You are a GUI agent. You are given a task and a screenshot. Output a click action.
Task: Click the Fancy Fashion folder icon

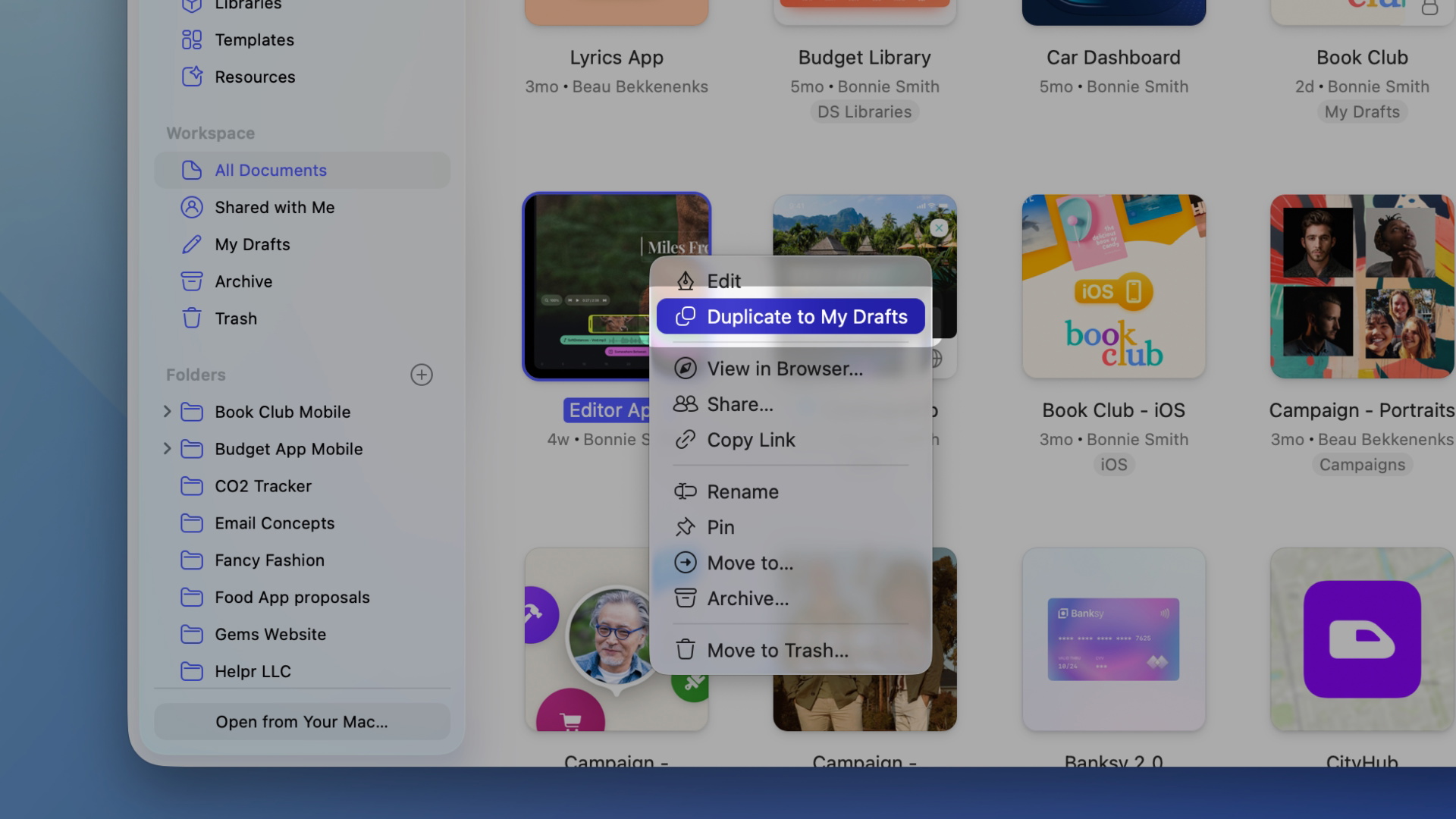pos(192,560)
